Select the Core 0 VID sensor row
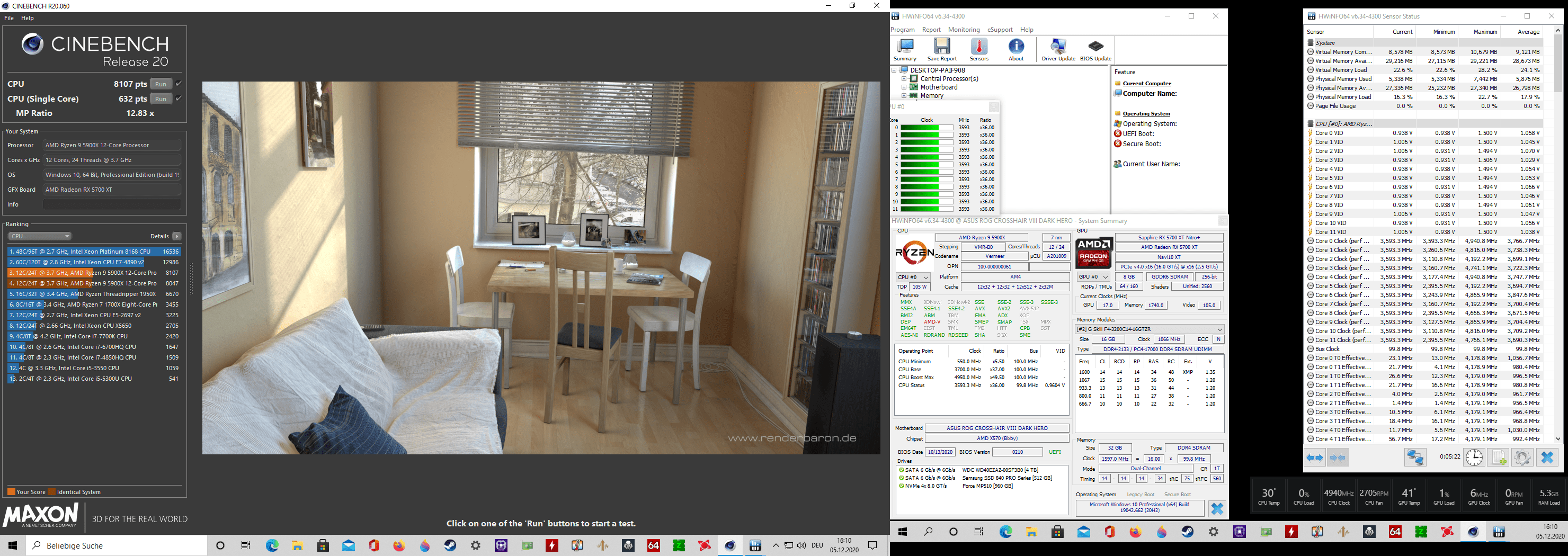The height and width of the screenshot is (556, 1568). (1424, 132)
